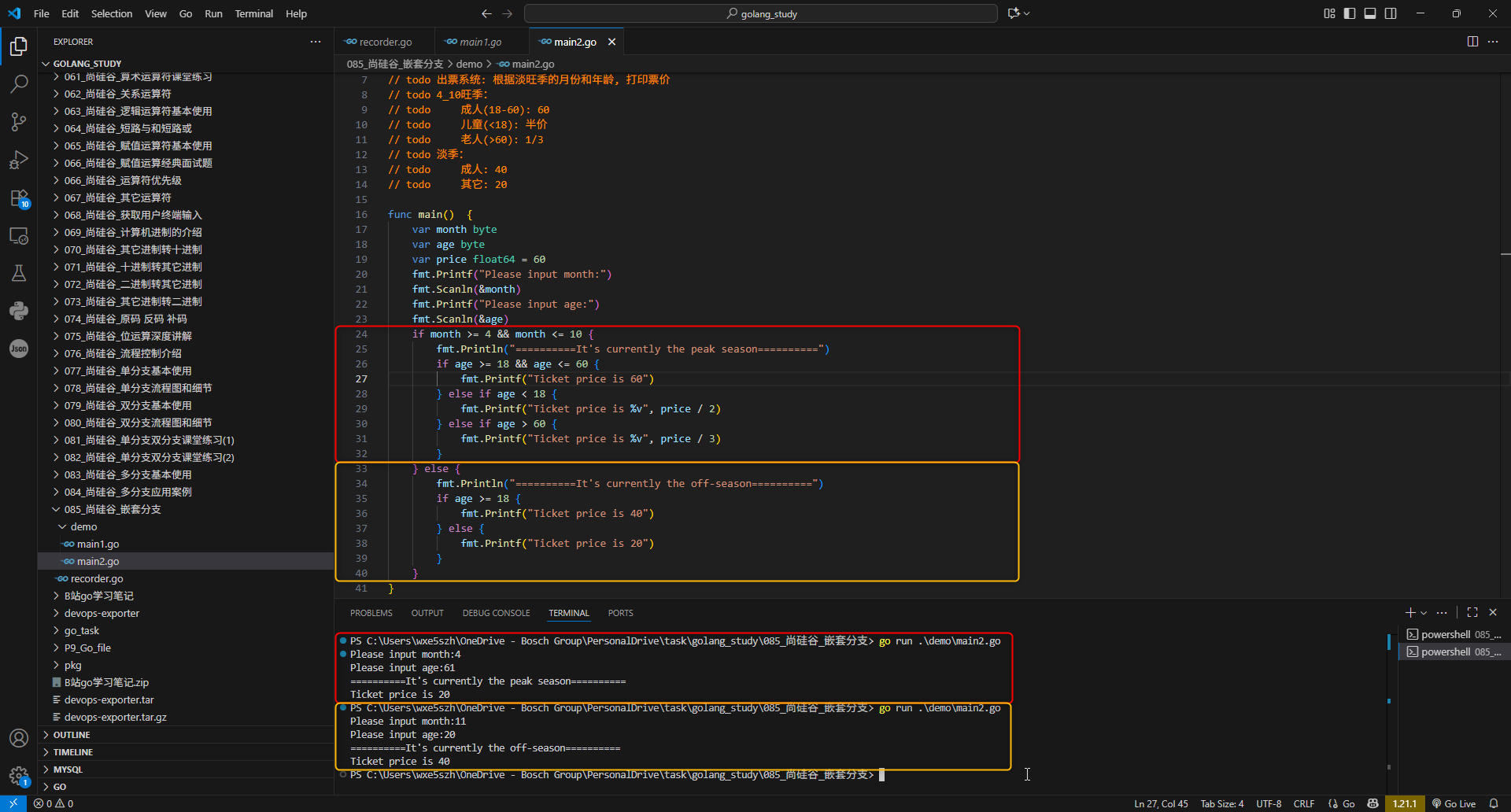Click Tab Size: 4 in status bar
Image resolution: width=1511 pixels, height=812 pixels.
pos(1222,803)
